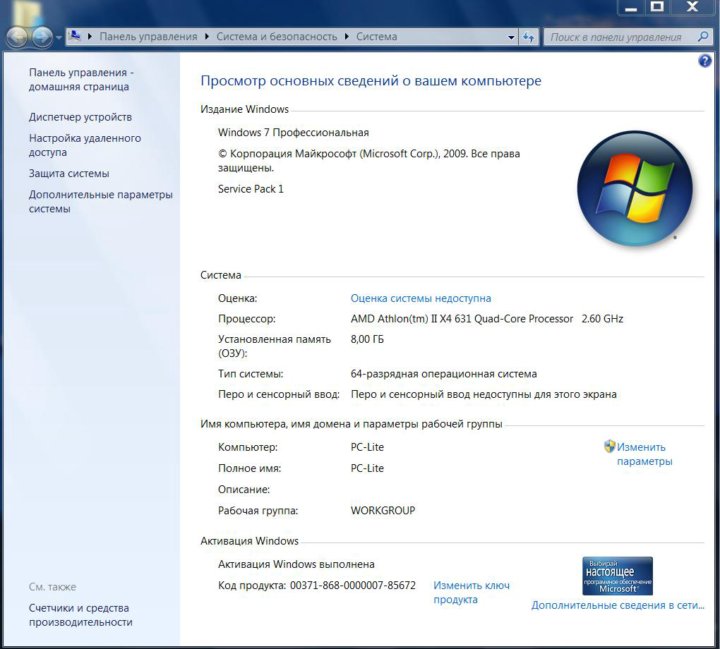Open 'Защита системы' link
The height and width of the screenshot is (649, 720).
69,174
